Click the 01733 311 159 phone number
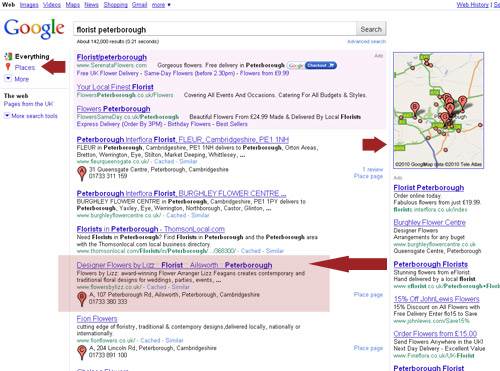Screen dimensions: 500x371 tap(108, 176)
